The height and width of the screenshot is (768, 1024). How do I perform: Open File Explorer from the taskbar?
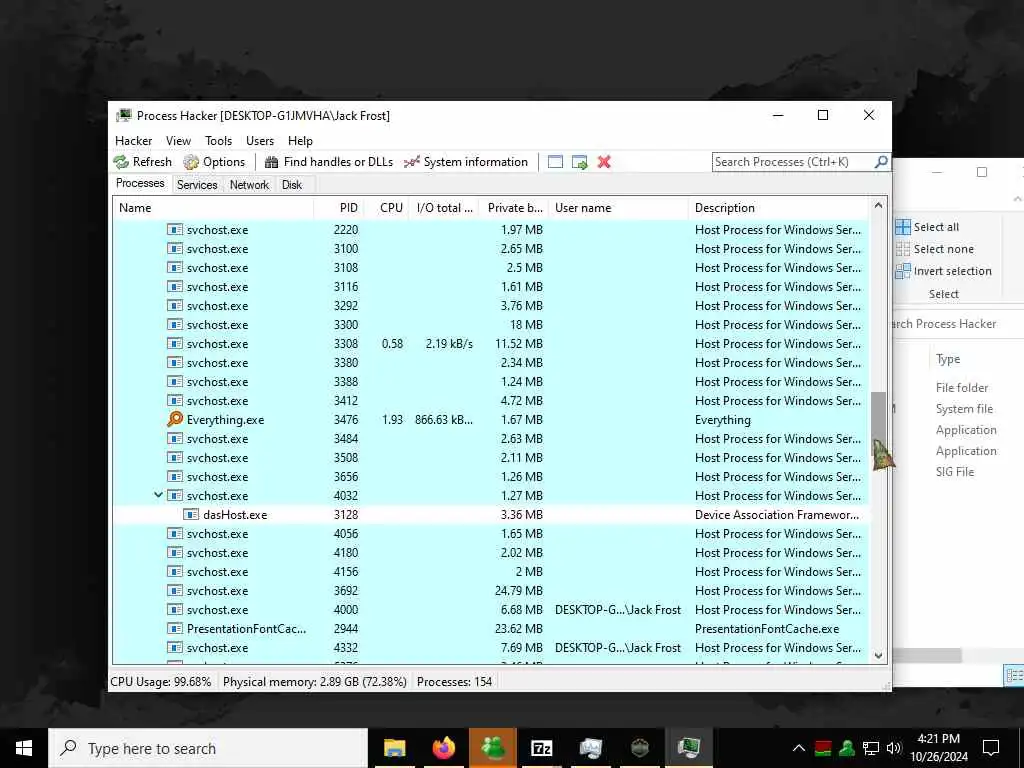(394, 748)
